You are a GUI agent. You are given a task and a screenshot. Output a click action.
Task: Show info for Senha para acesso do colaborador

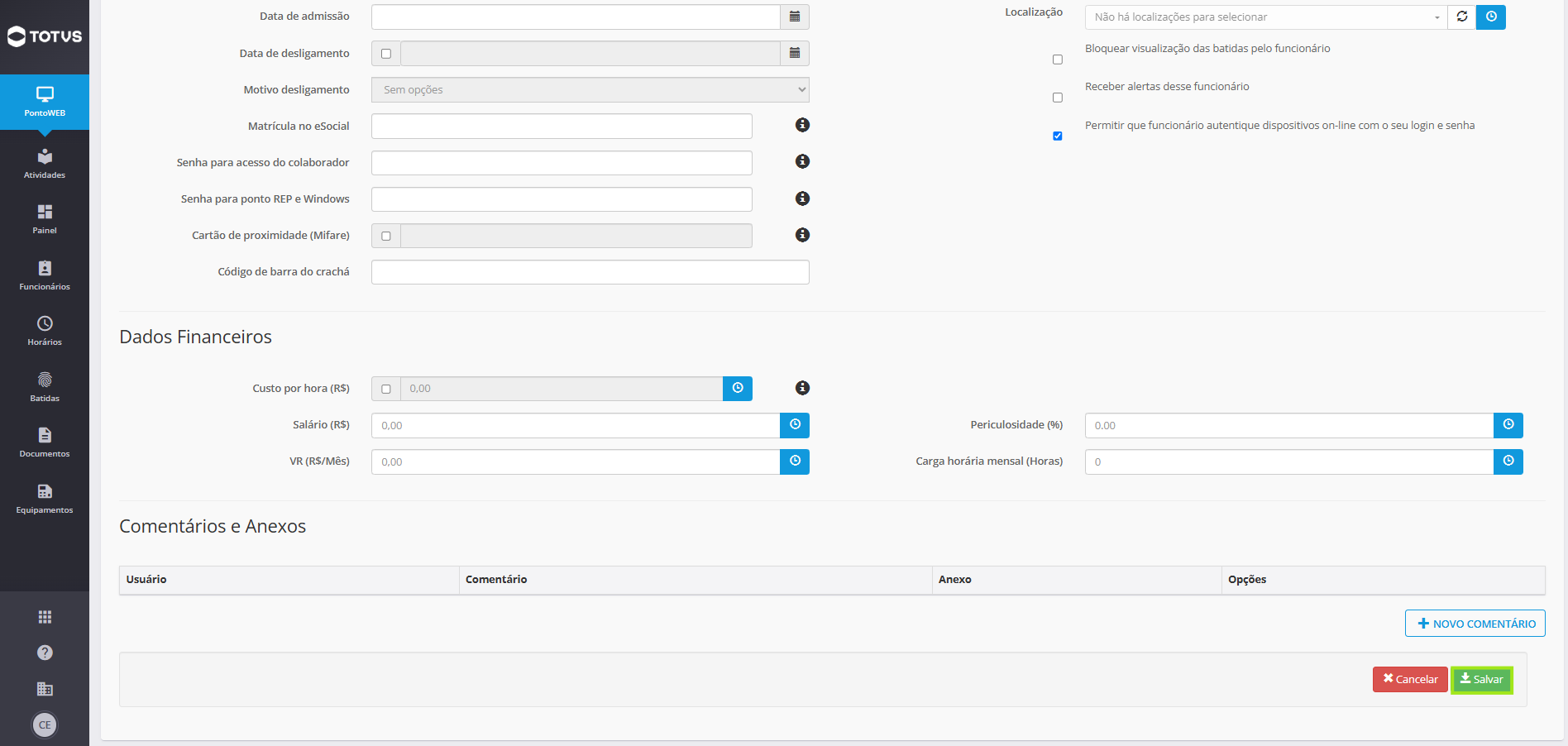pyautogui.click(x=802, y=161)
